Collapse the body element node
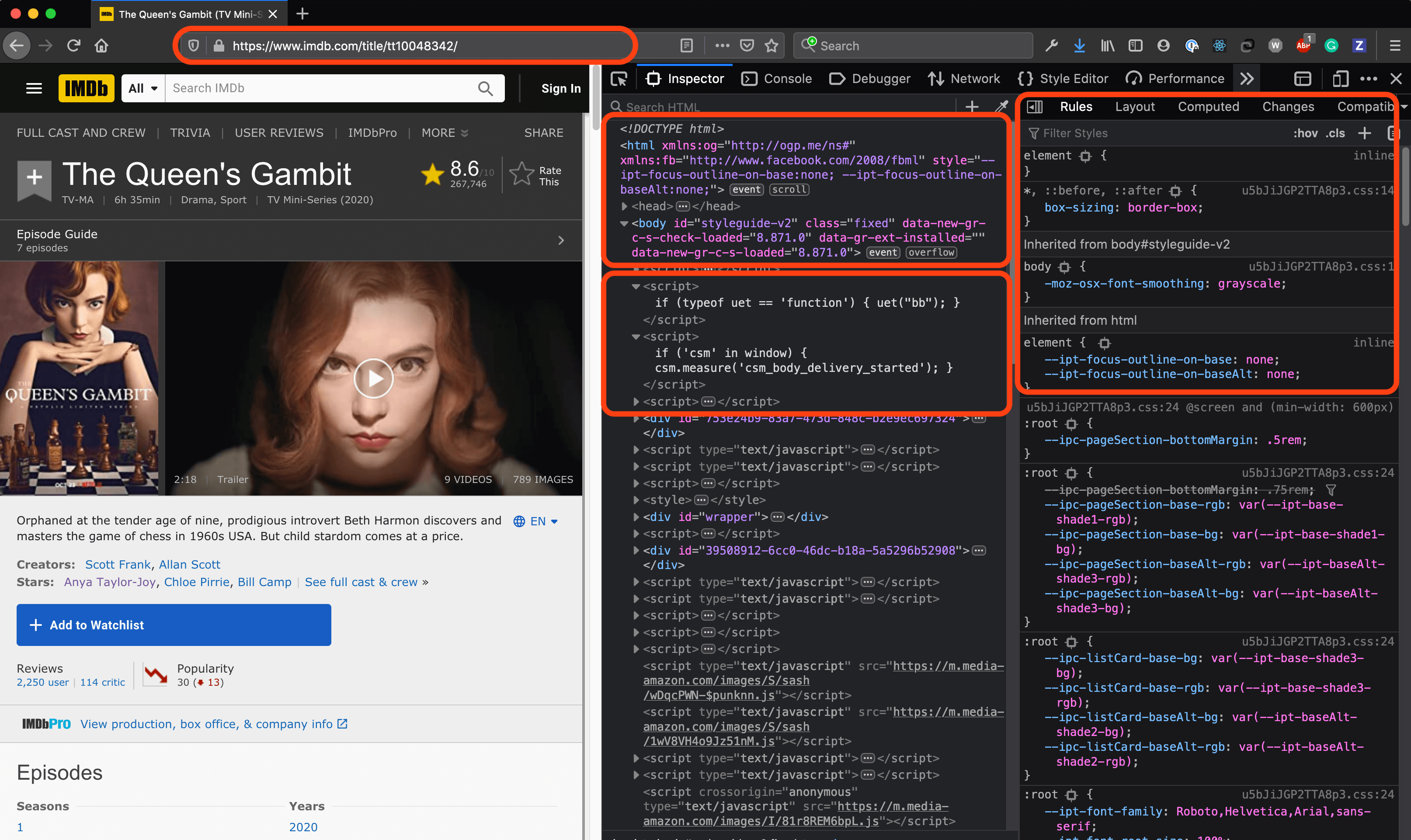This screenshot has height=840, width=1411. coord(624,224)
